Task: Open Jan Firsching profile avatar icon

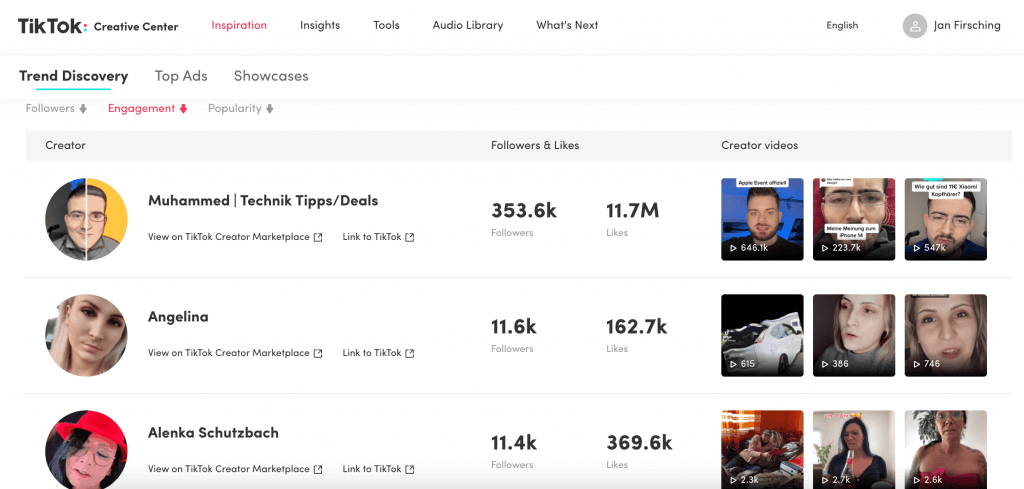Action: pos(915,26)
